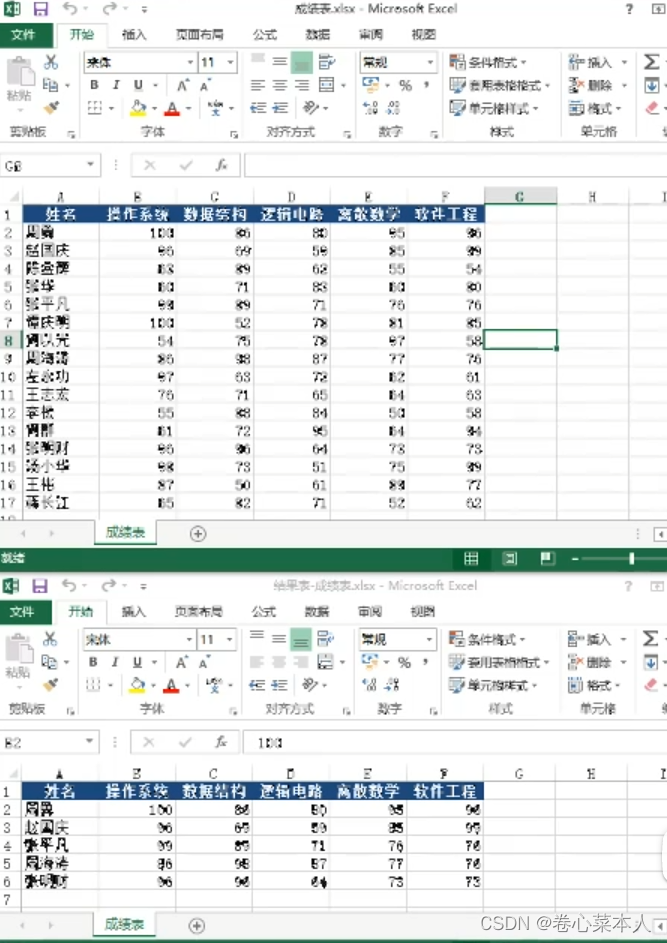The width and height of the screenshot is (667, 943).
Task: Switch to 页面布局 tab in top window
Action: pyautogui.click(x=200, y=35)
